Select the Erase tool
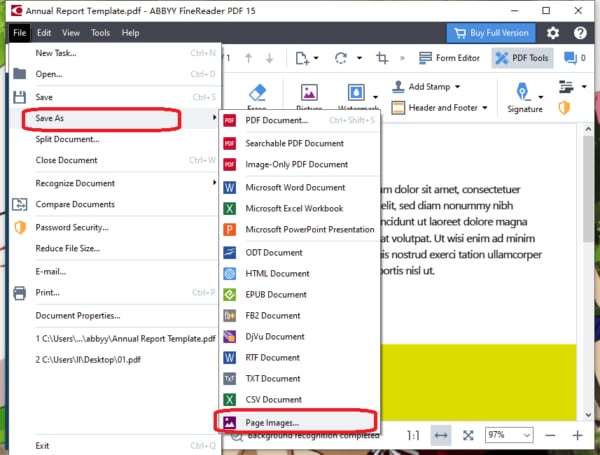Image resolution: width=600 pixels, height=455 pixels. point(257,96)
